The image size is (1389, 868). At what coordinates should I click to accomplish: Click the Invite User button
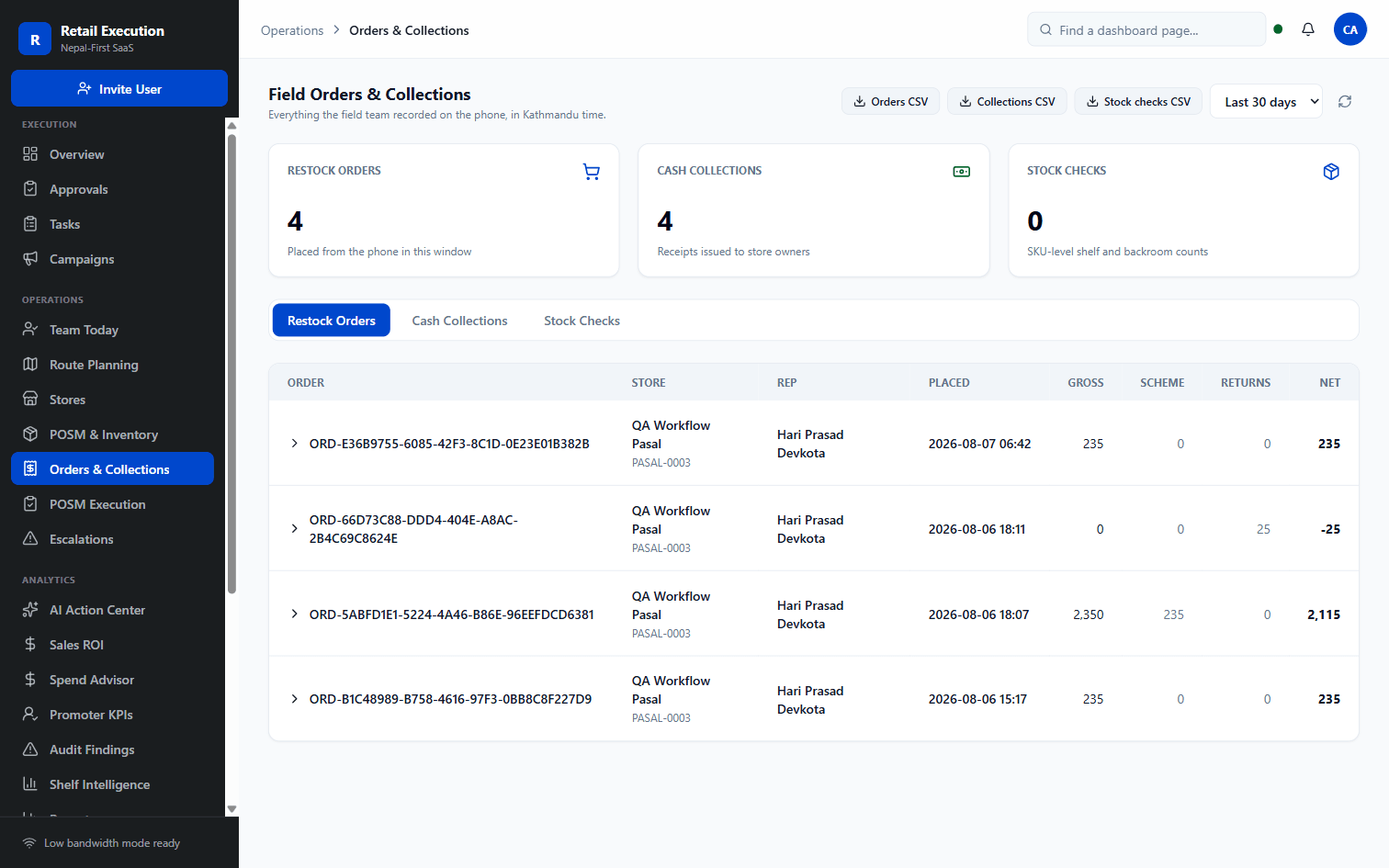pos(119,88)
